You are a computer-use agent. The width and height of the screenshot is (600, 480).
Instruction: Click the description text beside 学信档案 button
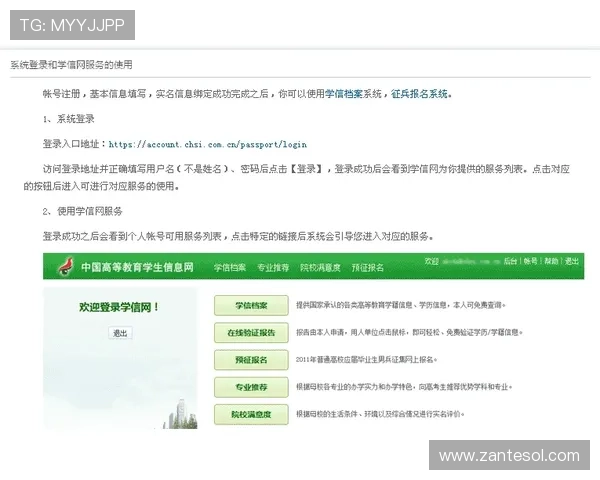(401, 305)
